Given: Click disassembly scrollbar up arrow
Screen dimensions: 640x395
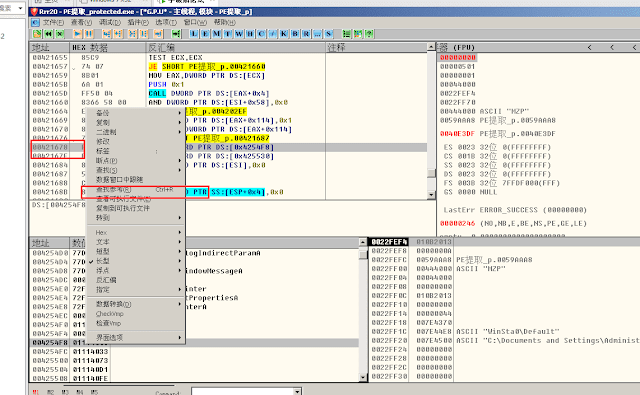Looking at the screenshot, I should [x=431, y=47].
